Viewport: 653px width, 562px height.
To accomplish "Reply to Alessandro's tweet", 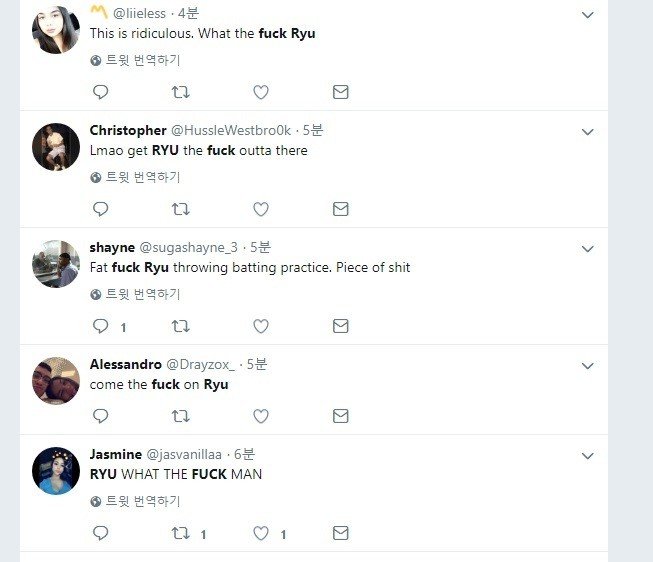I will pos(100,415).
